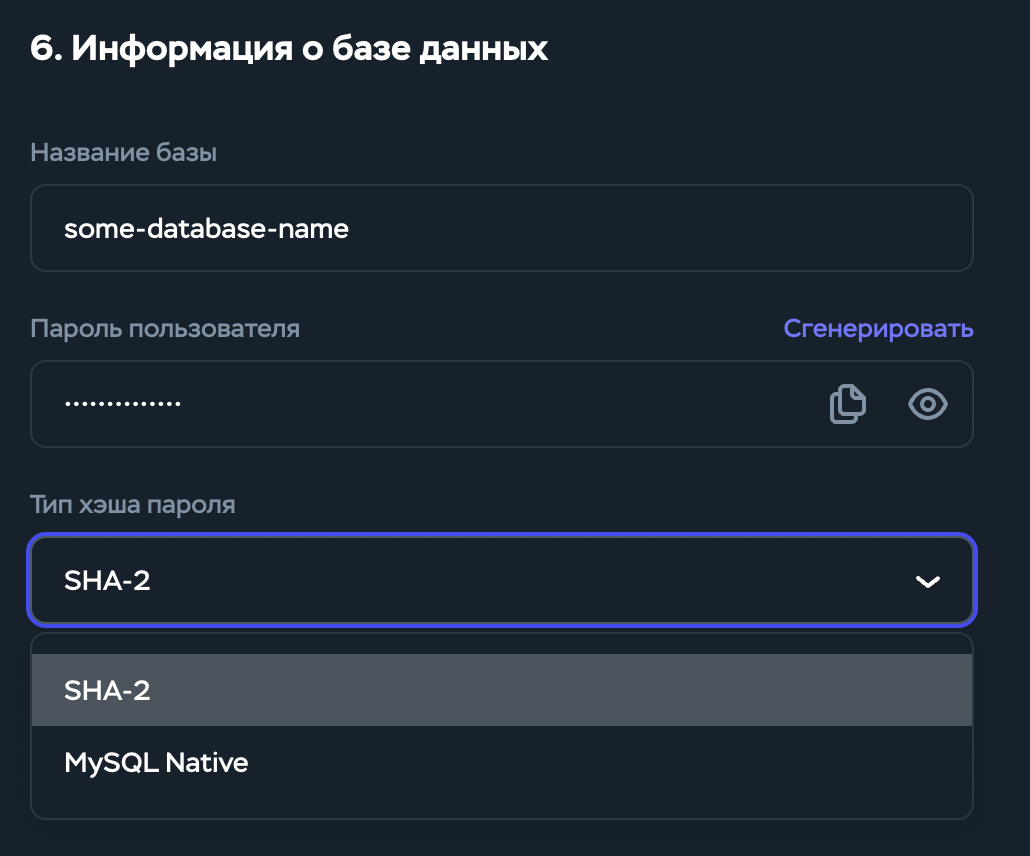Show the password using the eye icon
1030x856 pixels.
[927, 404]
